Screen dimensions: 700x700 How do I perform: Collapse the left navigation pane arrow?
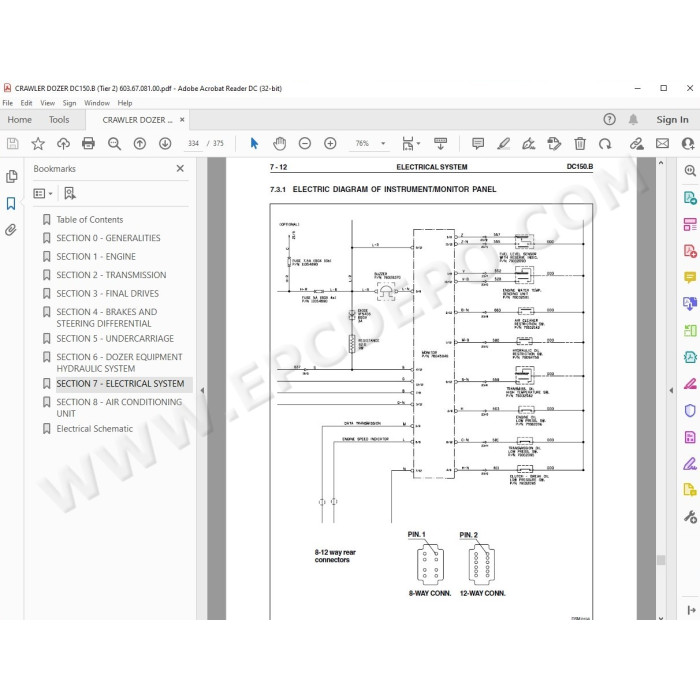point(202,390)
